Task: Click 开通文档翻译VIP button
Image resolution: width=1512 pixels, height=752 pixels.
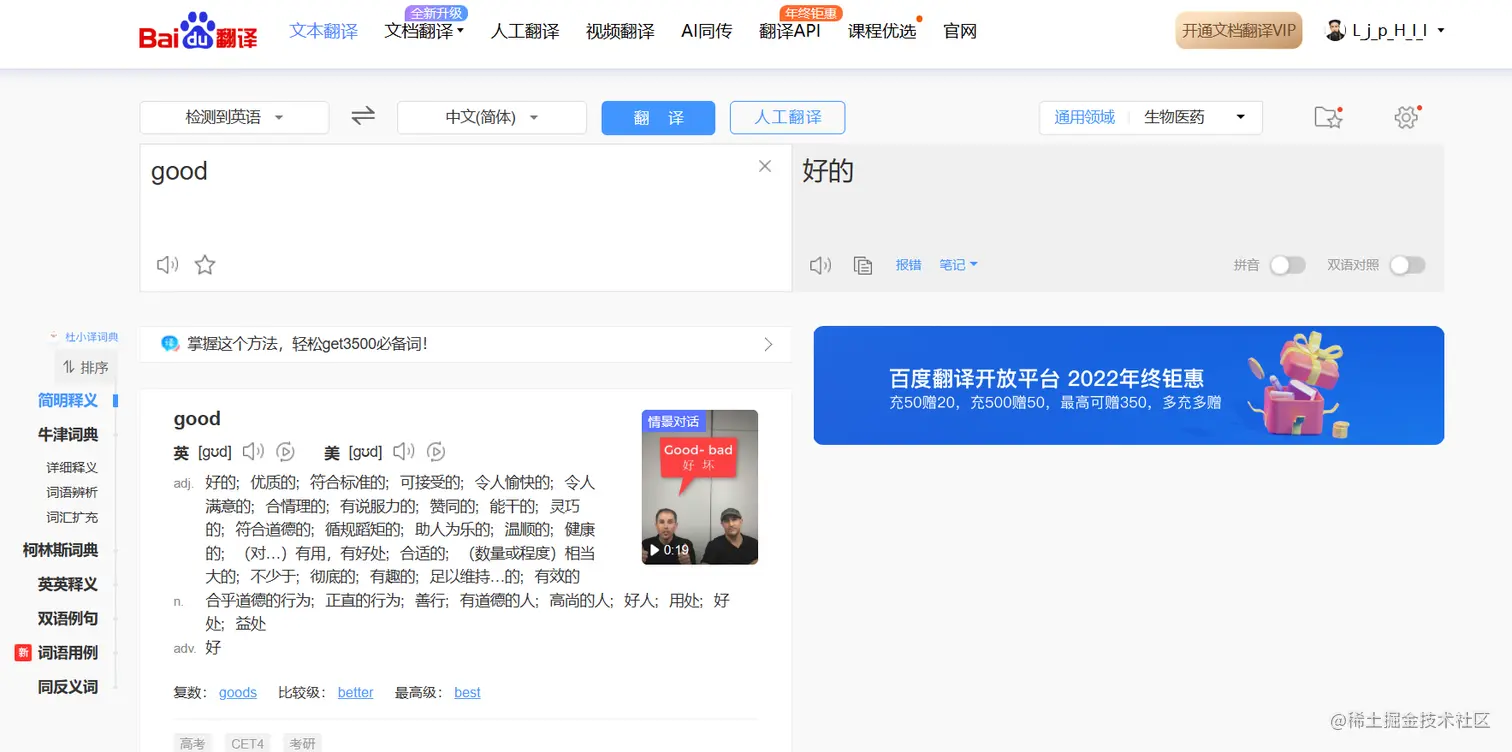Action: (1239, 31)
